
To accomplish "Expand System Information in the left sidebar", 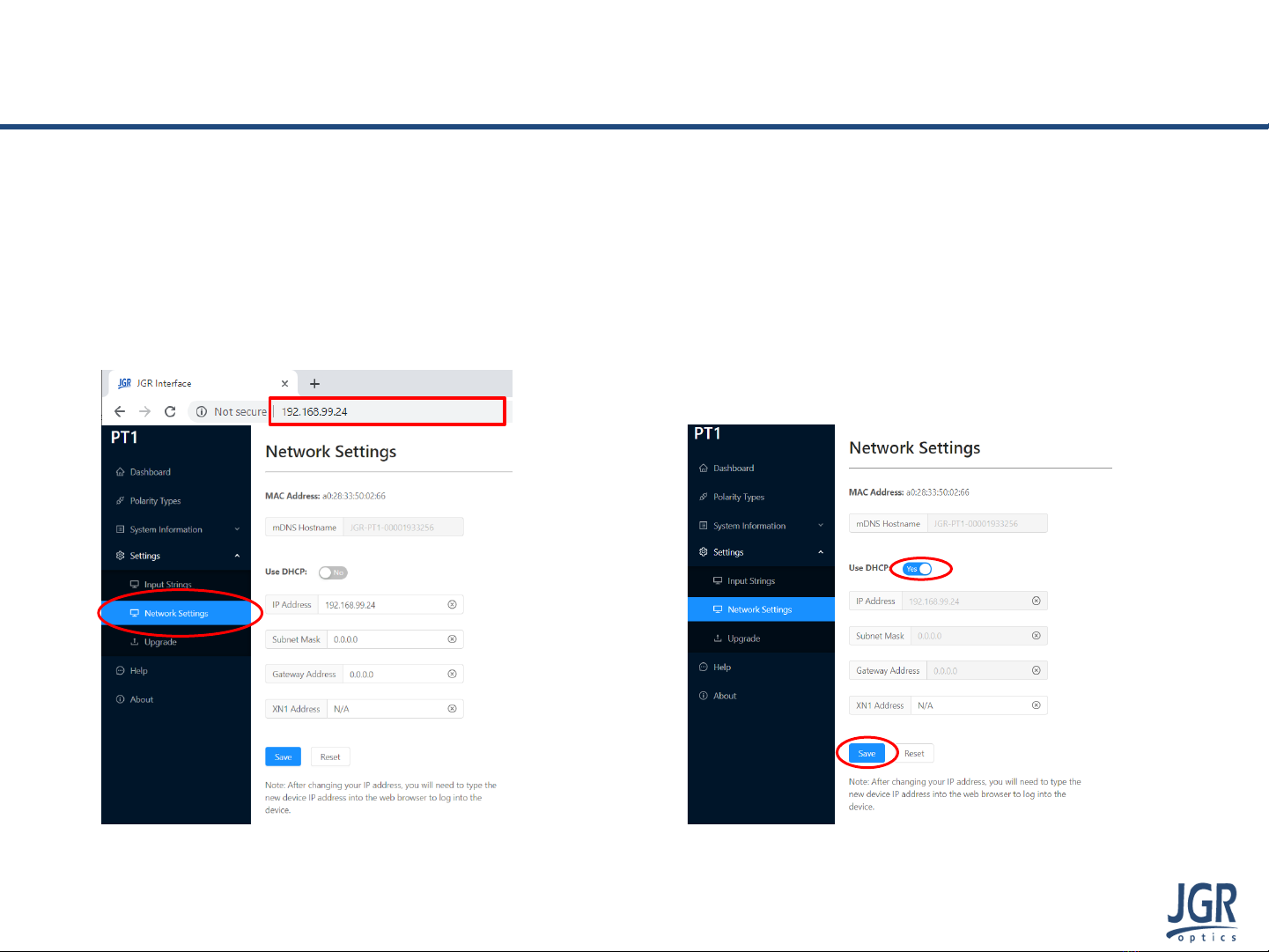I will (176, 529).
